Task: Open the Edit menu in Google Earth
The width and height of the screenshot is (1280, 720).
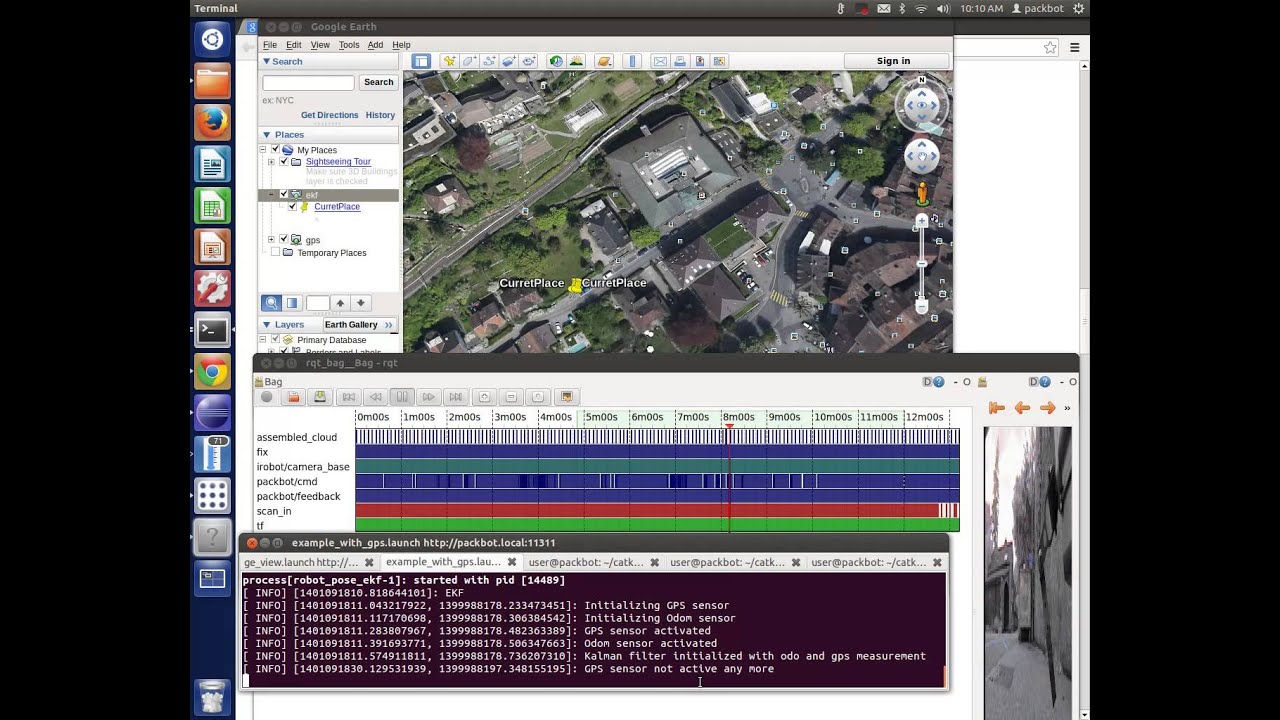Action: tap(293, 45)
